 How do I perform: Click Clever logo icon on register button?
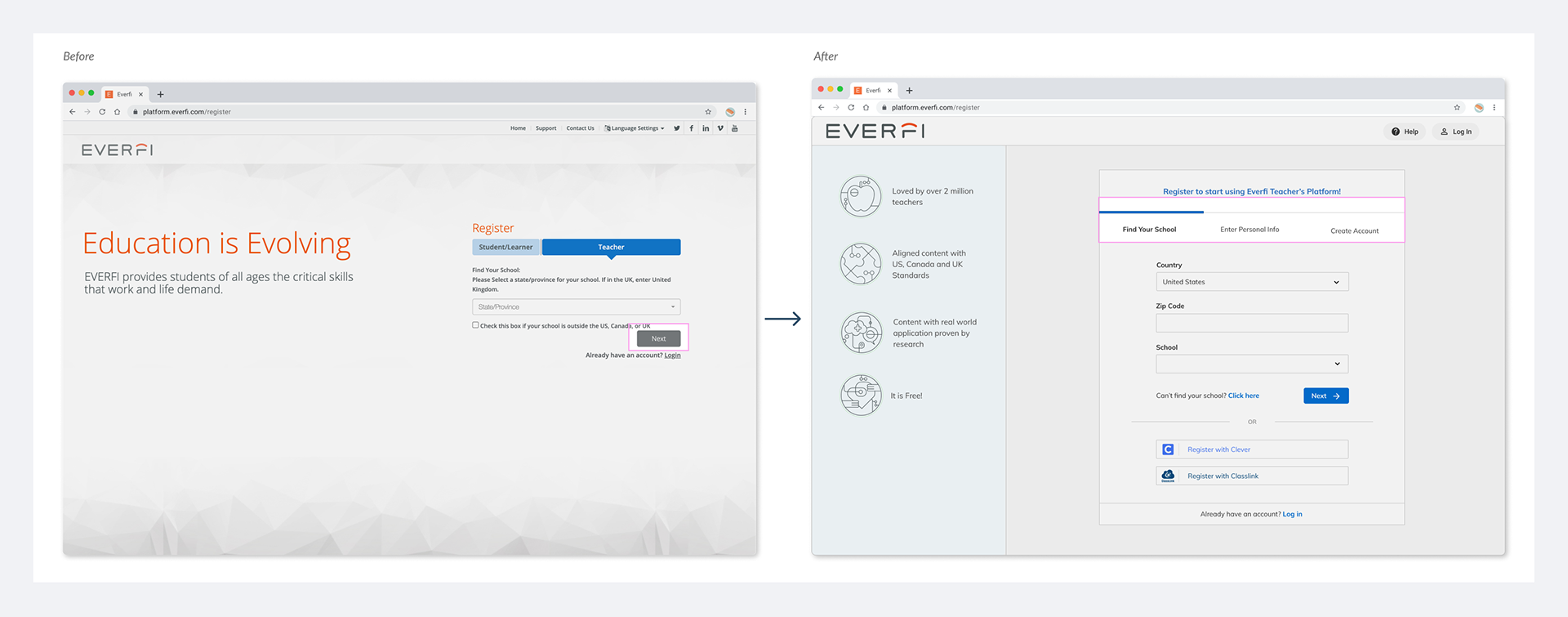pyautogui.click(x=1168, y=449)
